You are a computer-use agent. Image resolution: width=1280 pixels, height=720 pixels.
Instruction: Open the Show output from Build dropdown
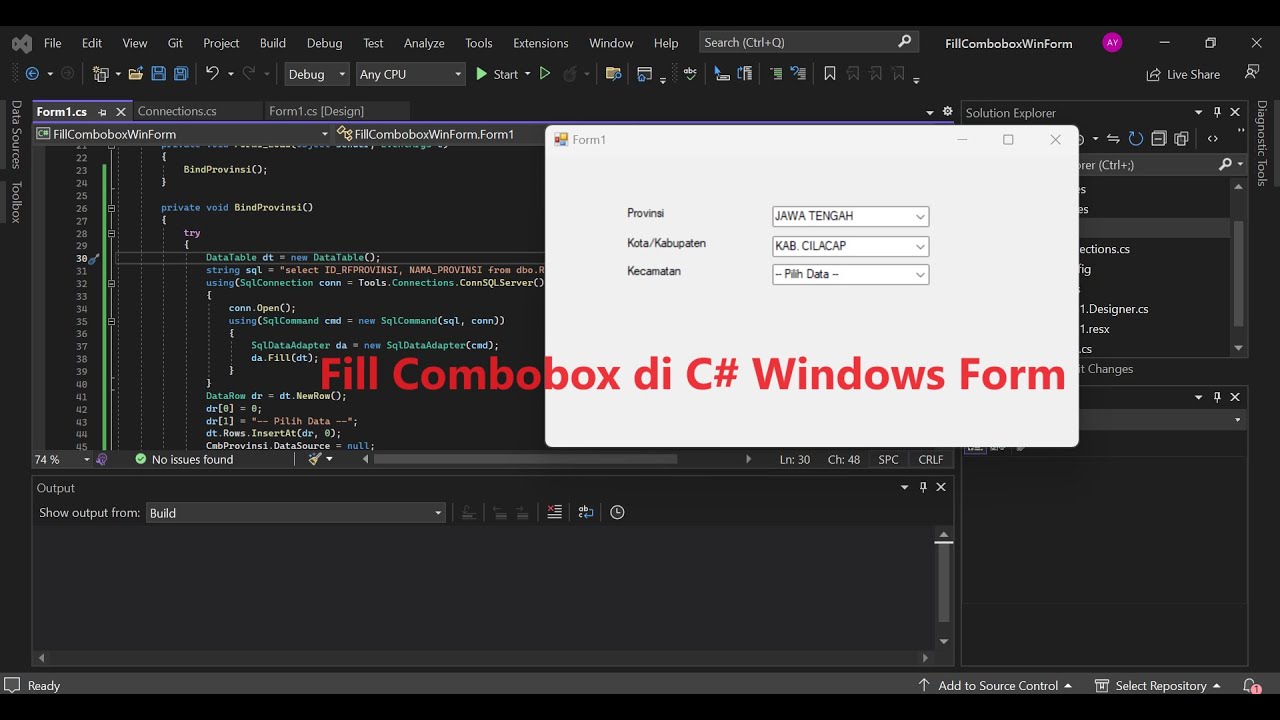coord(295,513)
